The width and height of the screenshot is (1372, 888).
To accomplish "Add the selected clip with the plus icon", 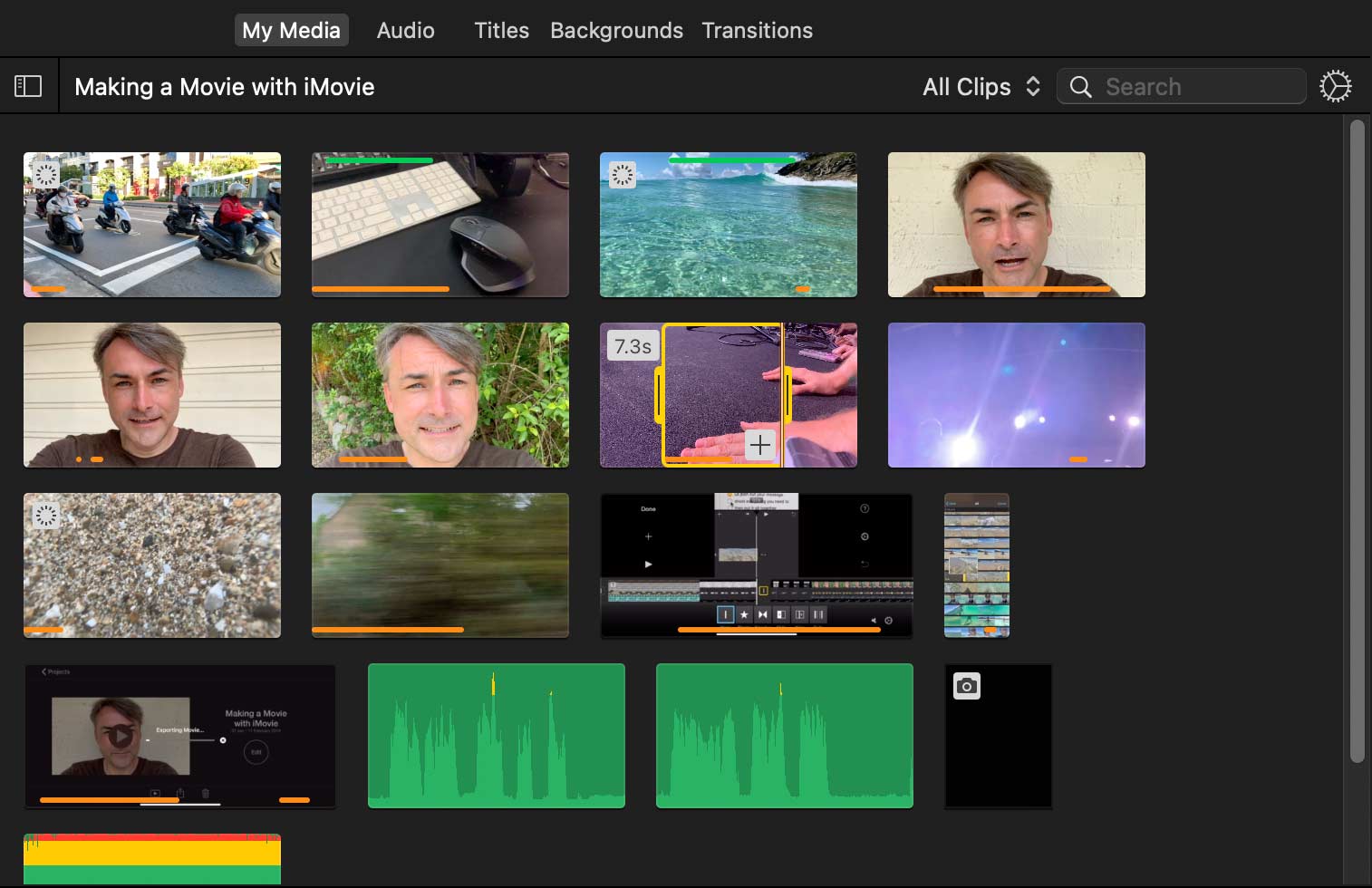I will 759,444.
